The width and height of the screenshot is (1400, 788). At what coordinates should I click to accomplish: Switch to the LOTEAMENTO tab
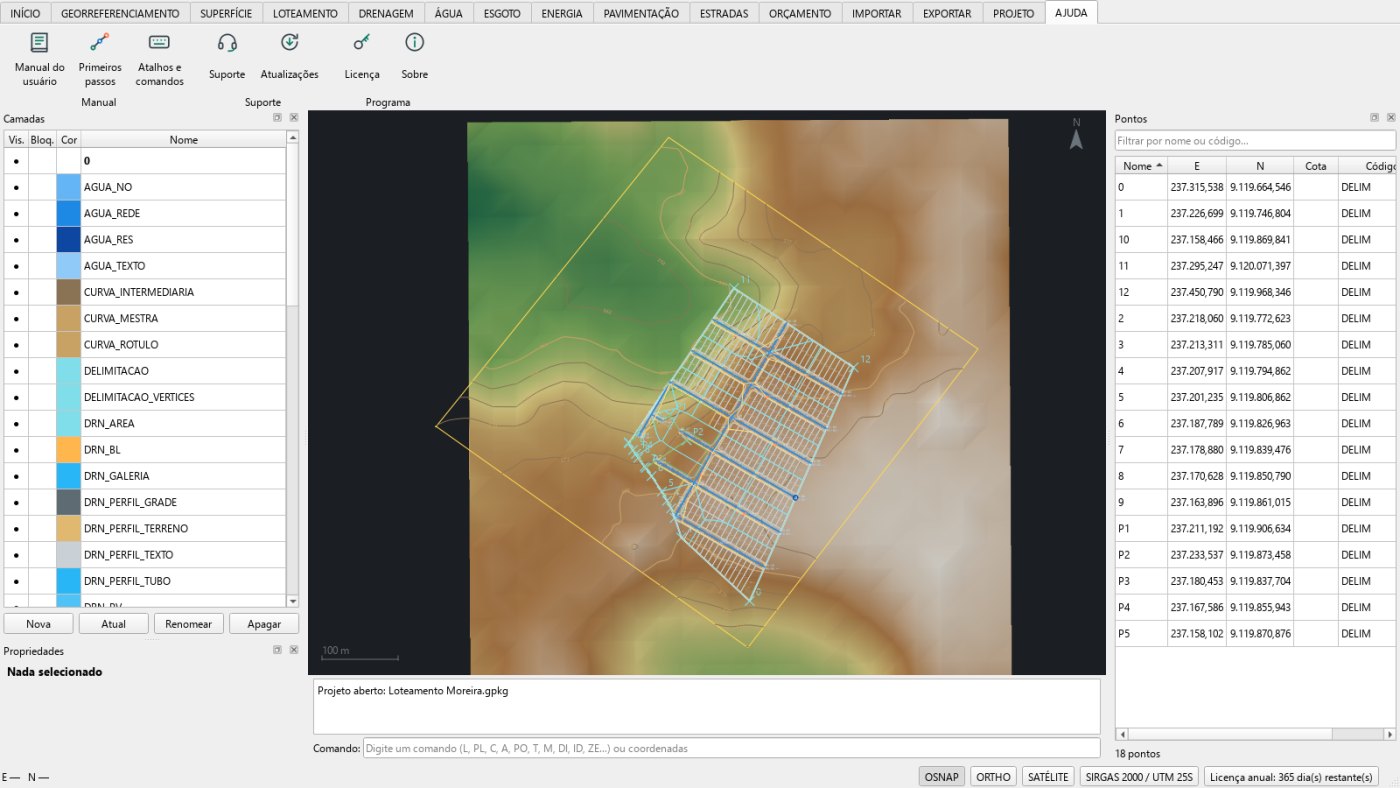pos(307,13)
